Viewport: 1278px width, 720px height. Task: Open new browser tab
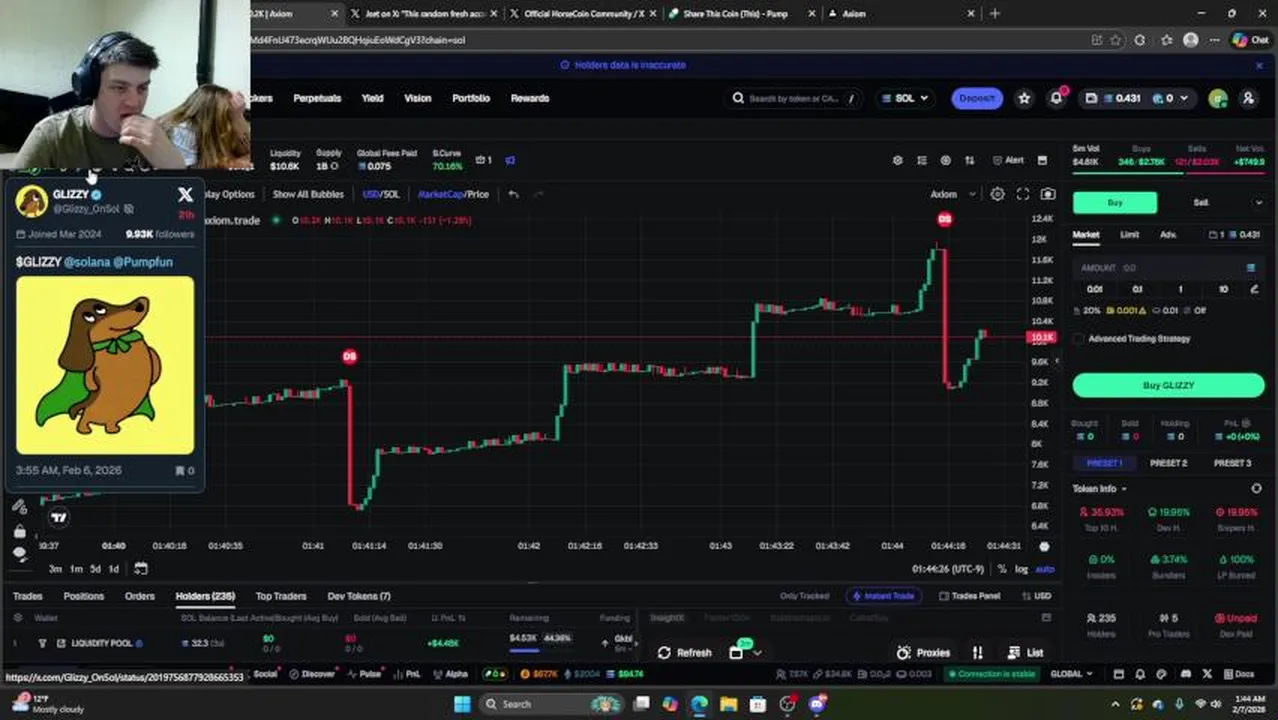pos(994,13)
